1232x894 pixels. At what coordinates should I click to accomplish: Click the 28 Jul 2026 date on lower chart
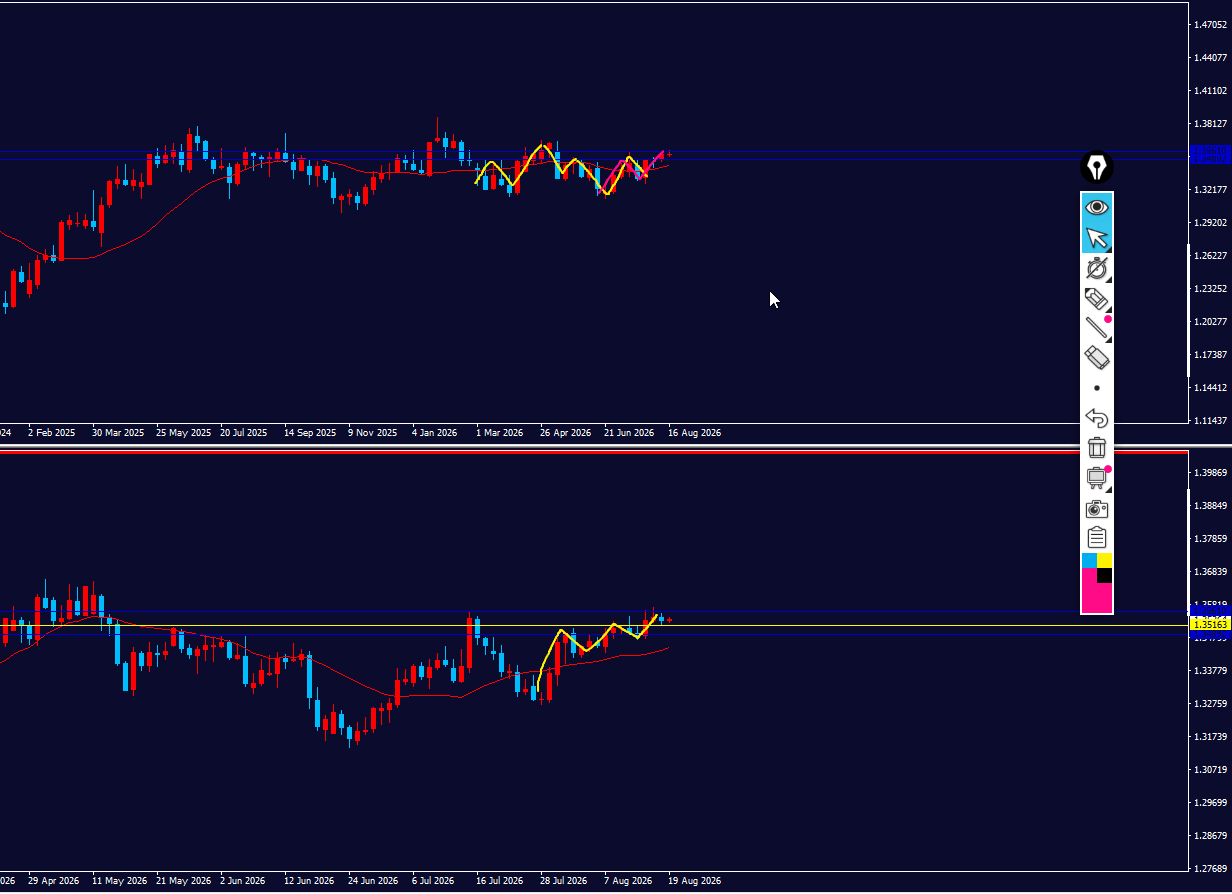[565, 881]
